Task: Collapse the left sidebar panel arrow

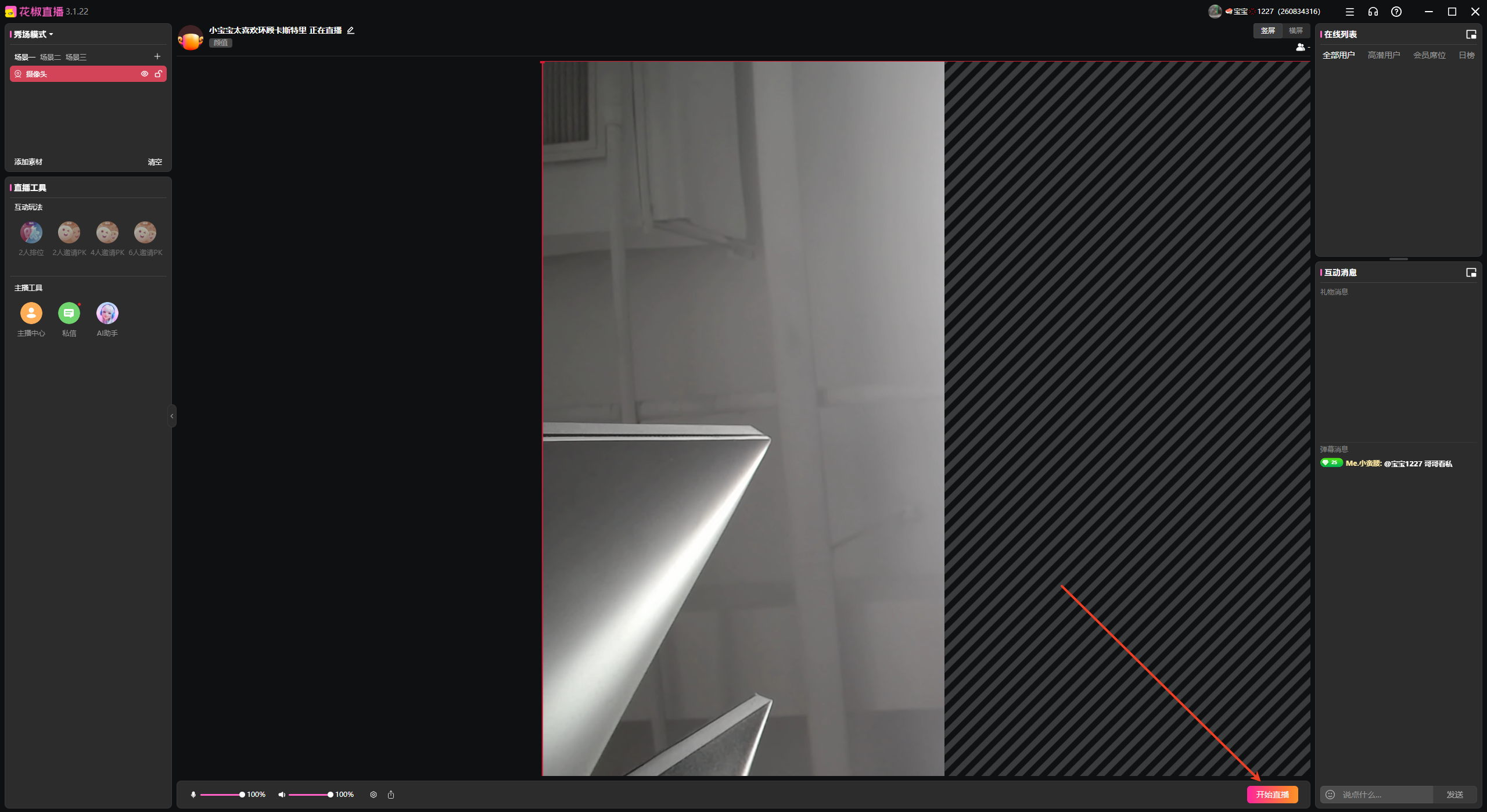Action: (171, 416)
